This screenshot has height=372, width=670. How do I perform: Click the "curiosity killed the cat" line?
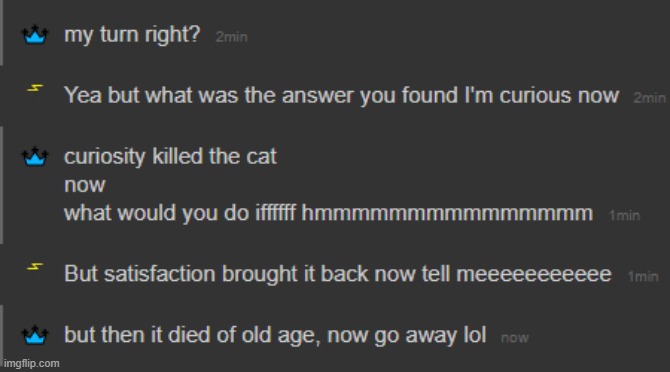point(170,156)
